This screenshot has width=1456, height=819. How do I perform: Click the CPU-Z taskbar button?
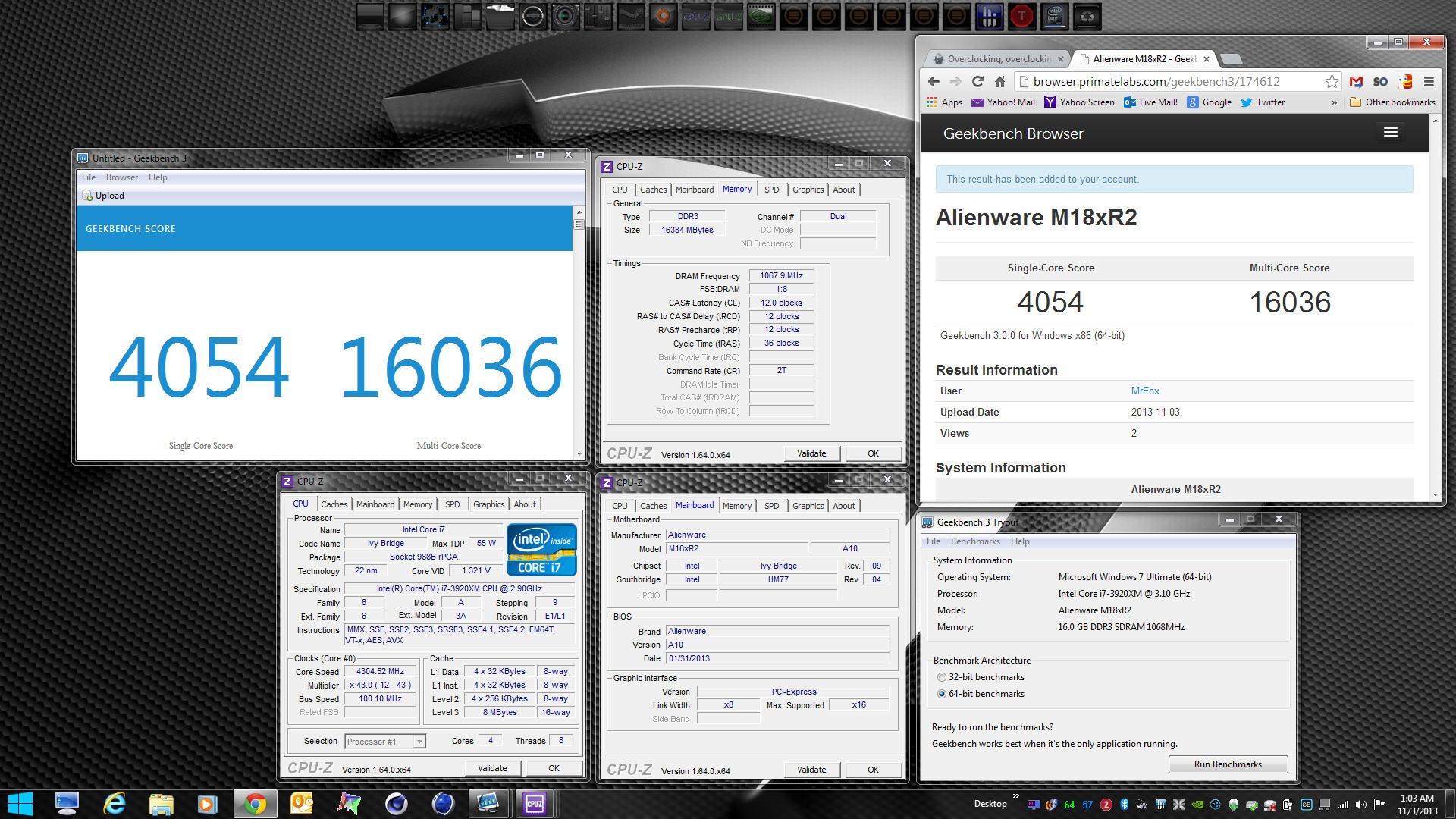[535, 804]
